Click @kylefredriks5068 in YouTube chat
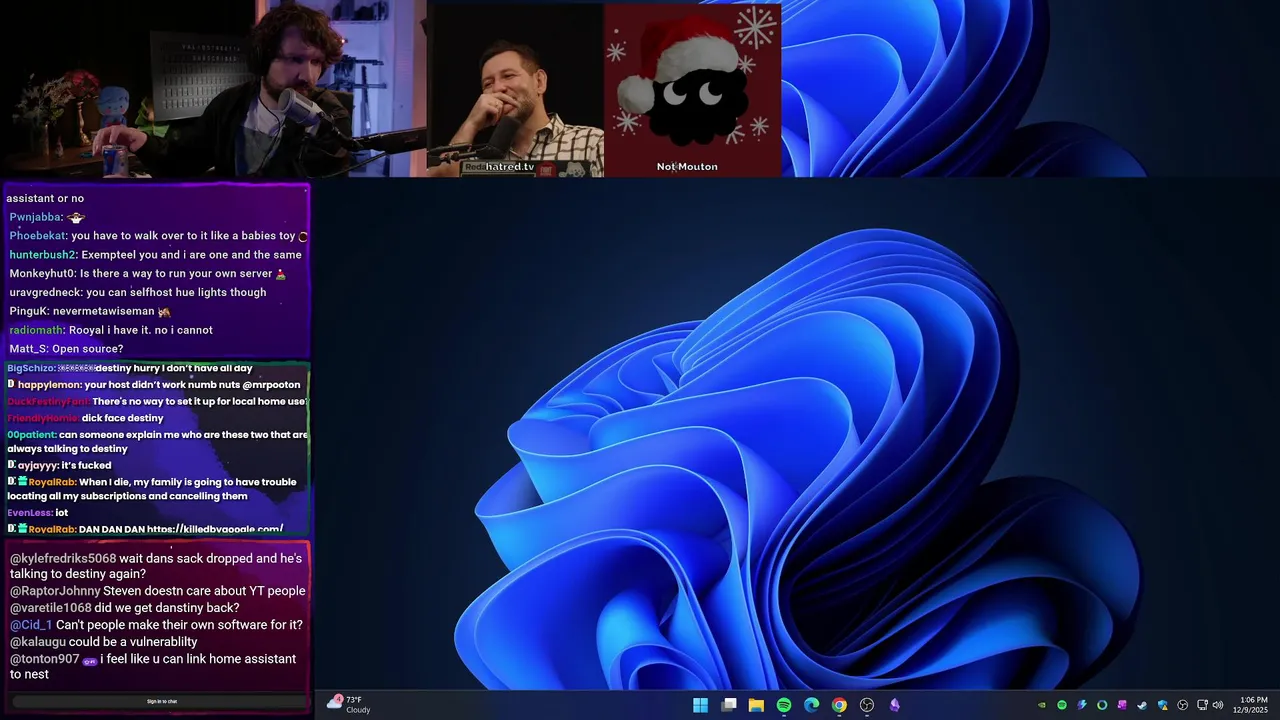Image resolution: width=1280 pixels, height=720 pixels. [63, 559]
